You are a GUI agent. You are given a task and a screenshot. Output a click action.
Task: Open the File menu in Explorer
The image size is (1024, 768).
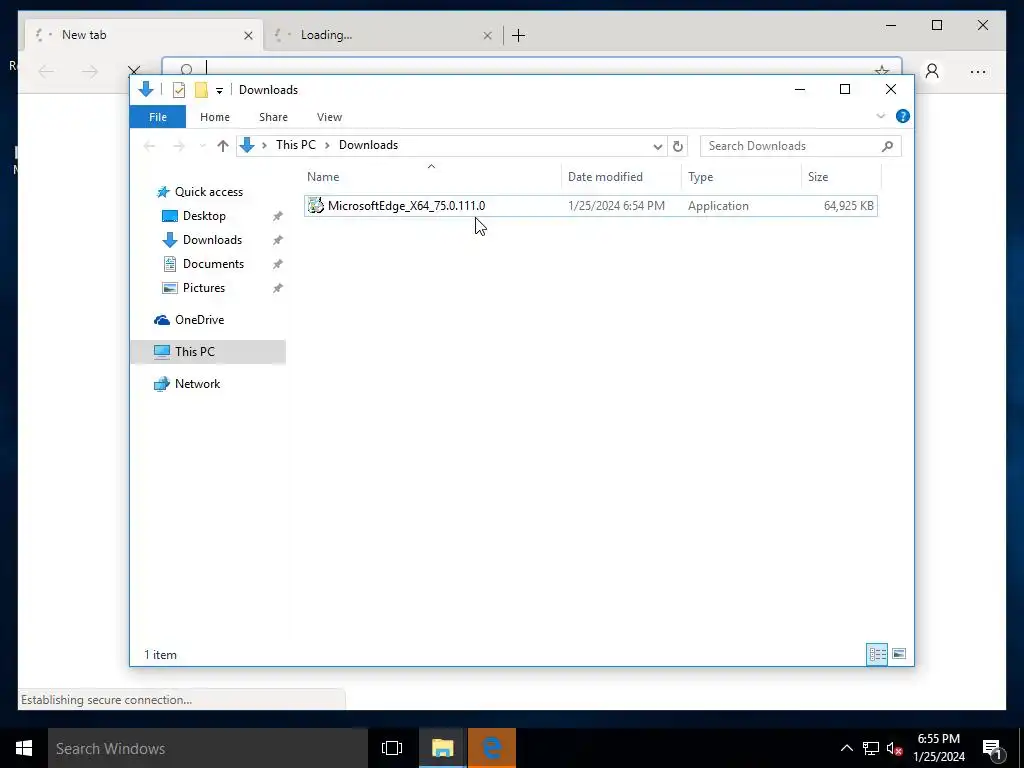click(157, 117)
